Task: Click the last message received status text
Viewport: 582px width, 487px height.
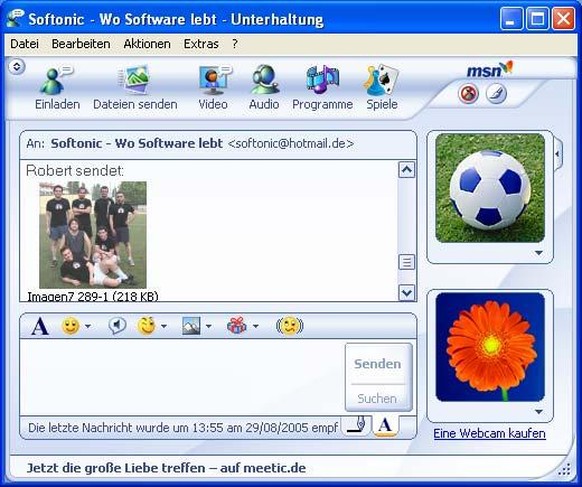Action: click(183, 428)
